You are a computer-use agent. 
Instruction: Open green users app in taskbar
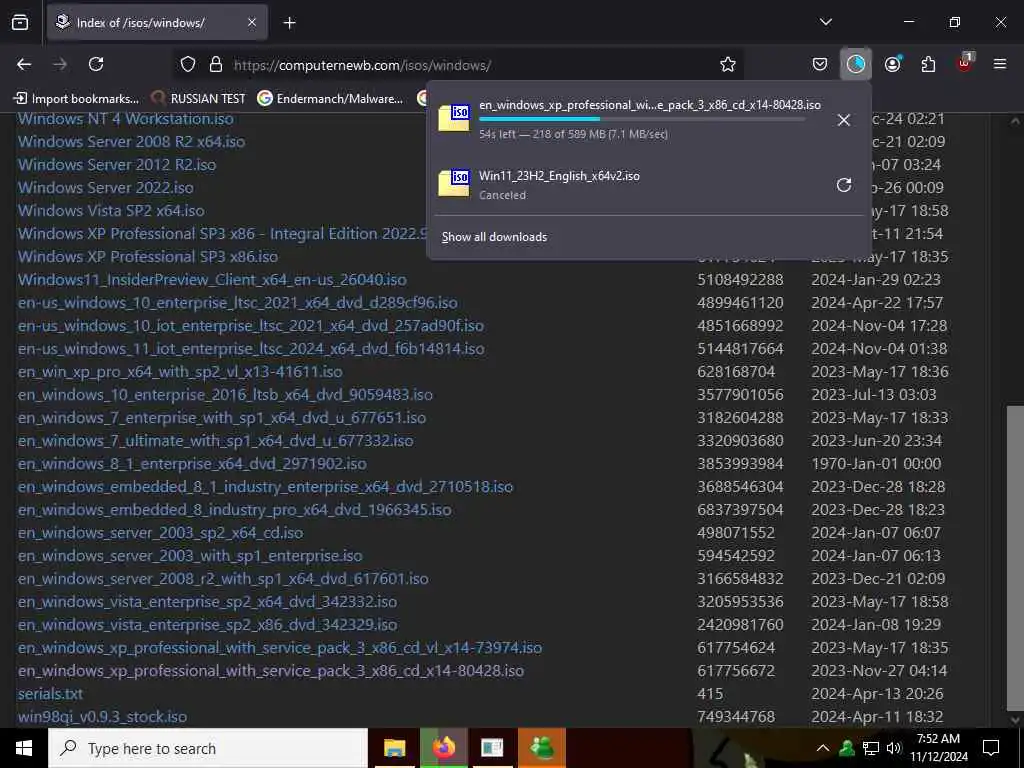click(x=541, y=748)
